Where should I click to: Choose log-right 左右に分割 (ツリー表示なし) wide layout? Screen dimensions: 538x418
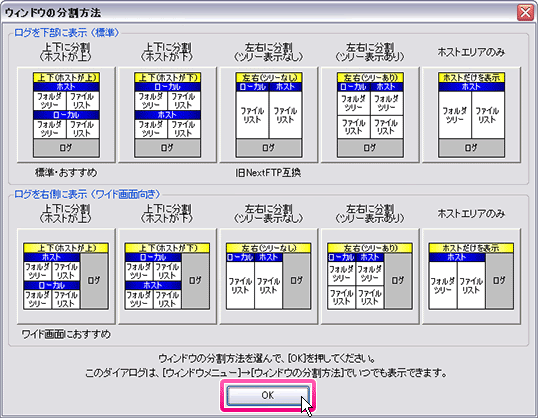(x=269, y=276)
